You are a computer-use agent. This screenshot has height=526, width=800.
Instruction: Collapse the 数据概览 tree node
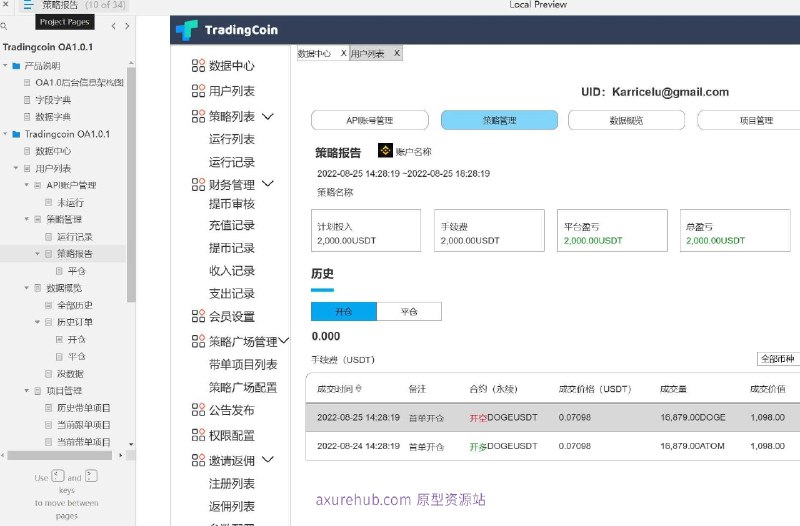pos(27,288)
